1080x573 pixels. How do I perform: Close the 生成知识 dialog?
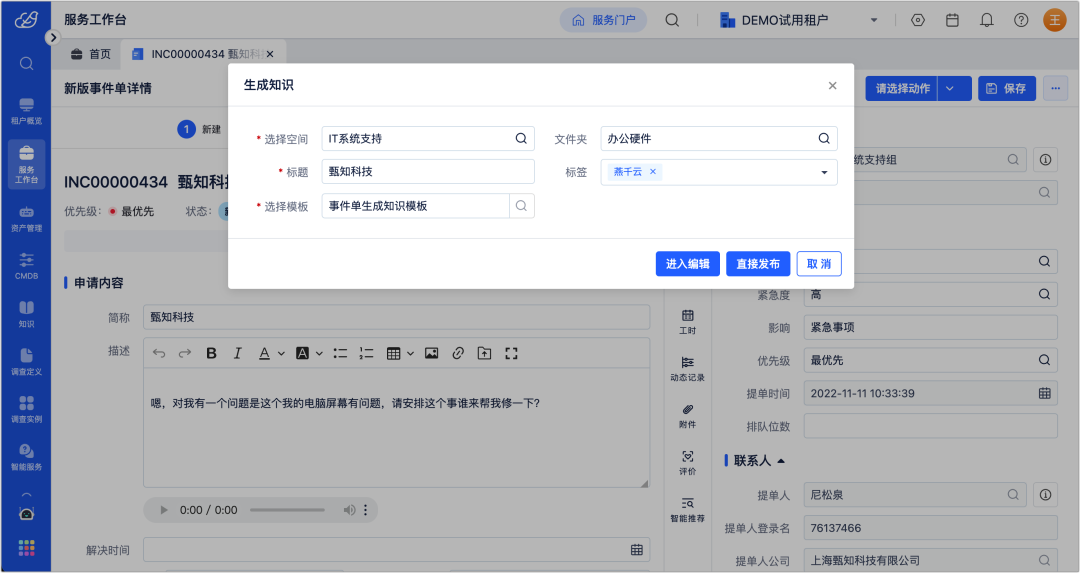(x=832, y=85)
